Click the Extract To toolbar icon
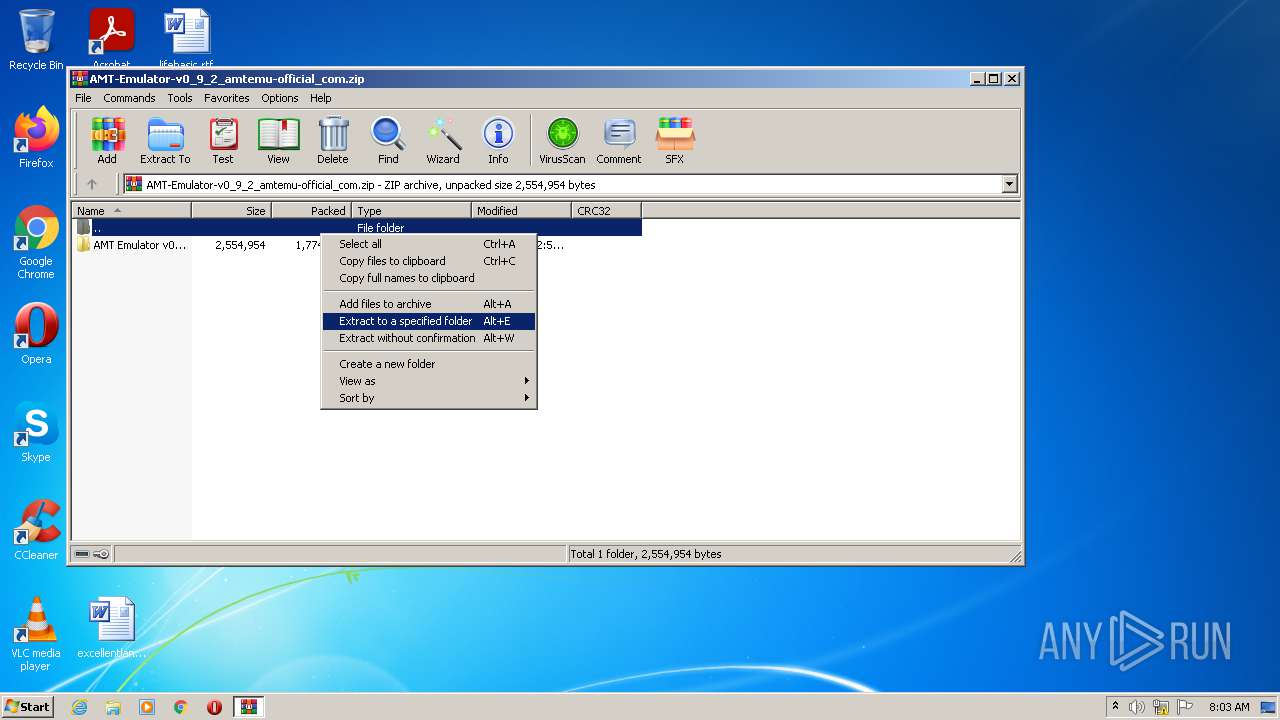 (165, 140)
